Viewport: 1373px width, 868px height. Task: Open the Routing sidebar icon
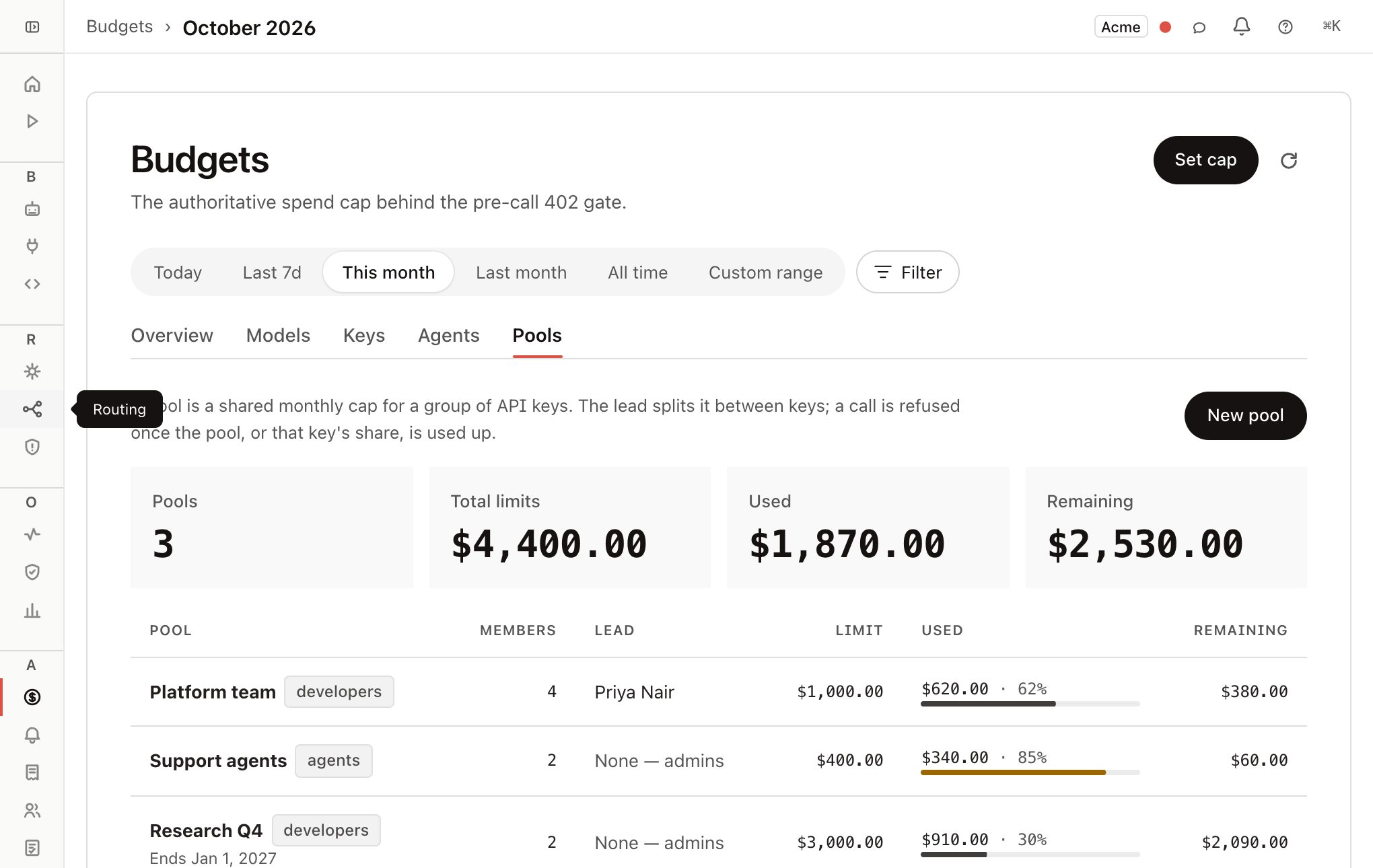[32, 409]
